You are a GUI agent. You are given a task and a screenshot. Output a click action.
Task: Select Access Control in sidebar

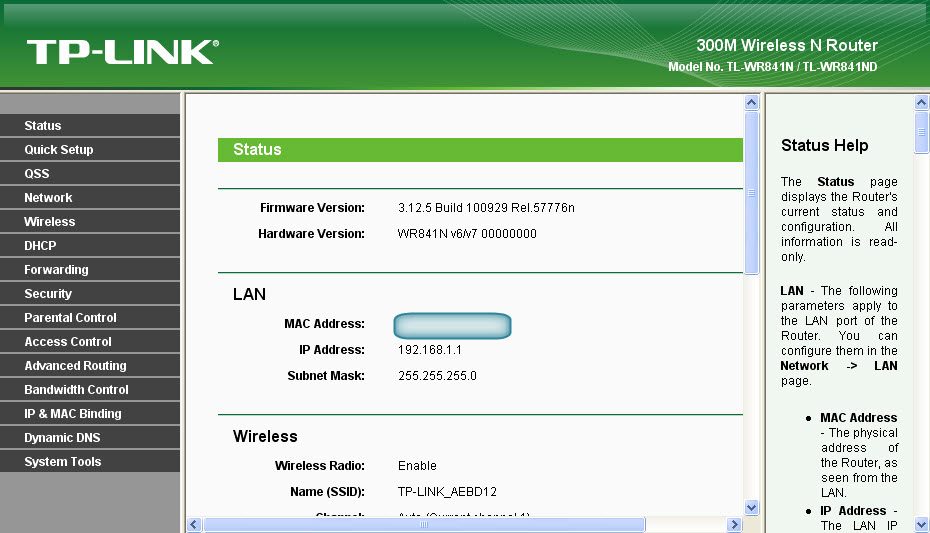pyautogui.click(x=68, y=342)
